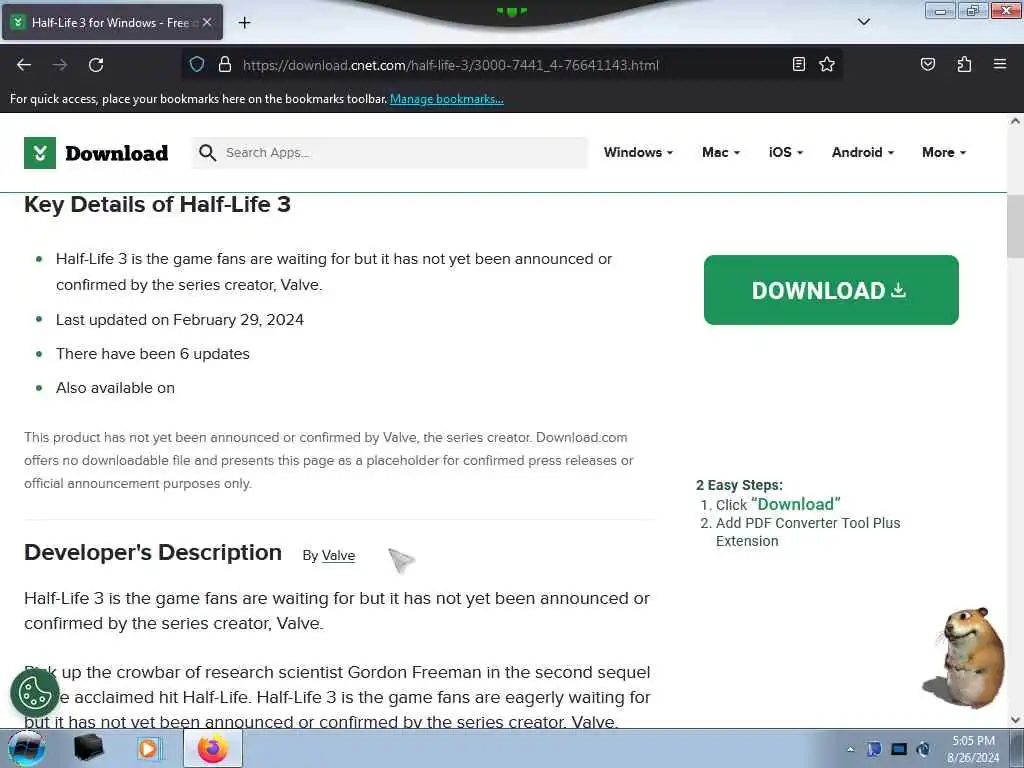This screenshot has height=768, width=1024.
Task: Click the browser forward arrow
Action: (x=60, y=65)
